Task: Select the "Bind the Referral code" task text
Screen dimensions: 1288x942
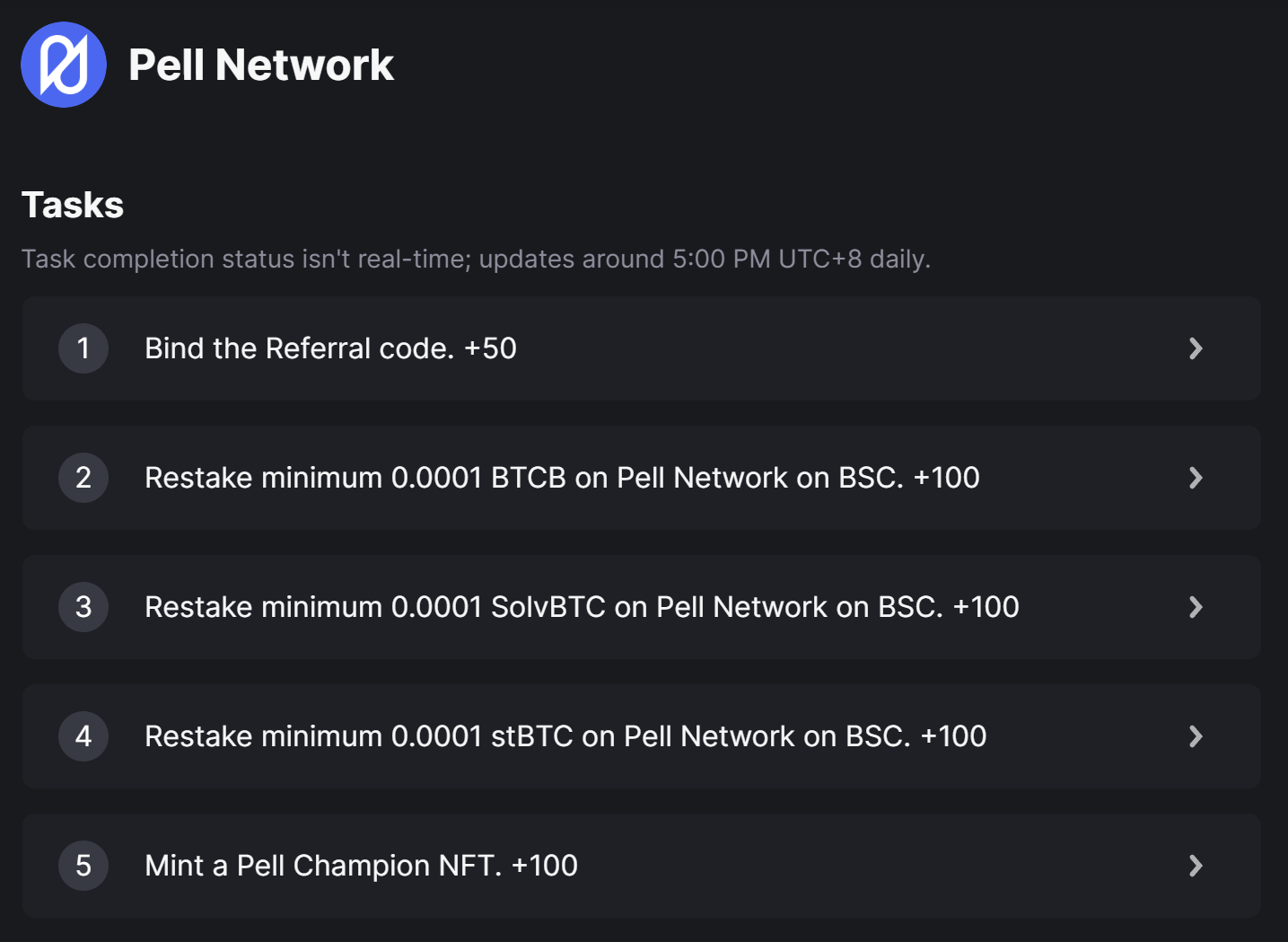Action: (x=299, y=348)
